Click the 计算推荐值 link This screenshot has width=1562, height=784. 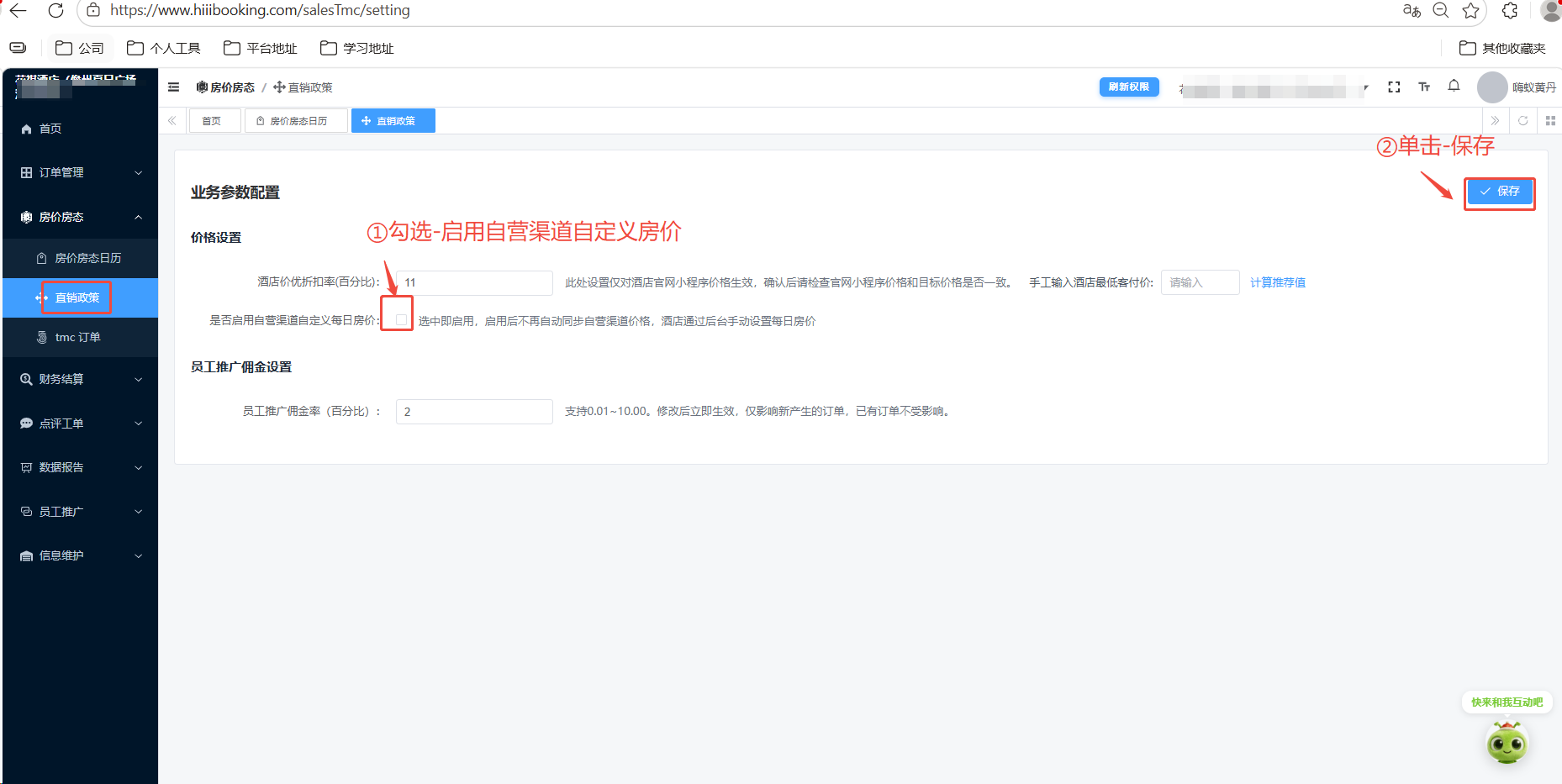[1278, 282]
